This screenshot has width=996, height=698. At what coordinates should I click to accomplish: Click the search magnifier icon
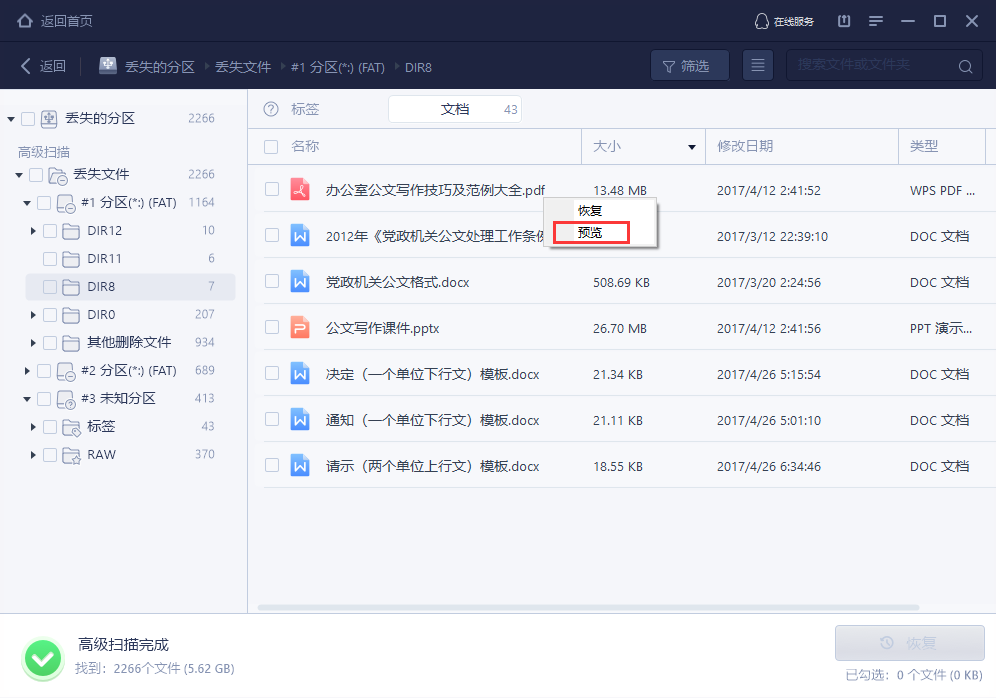point(962,65)
